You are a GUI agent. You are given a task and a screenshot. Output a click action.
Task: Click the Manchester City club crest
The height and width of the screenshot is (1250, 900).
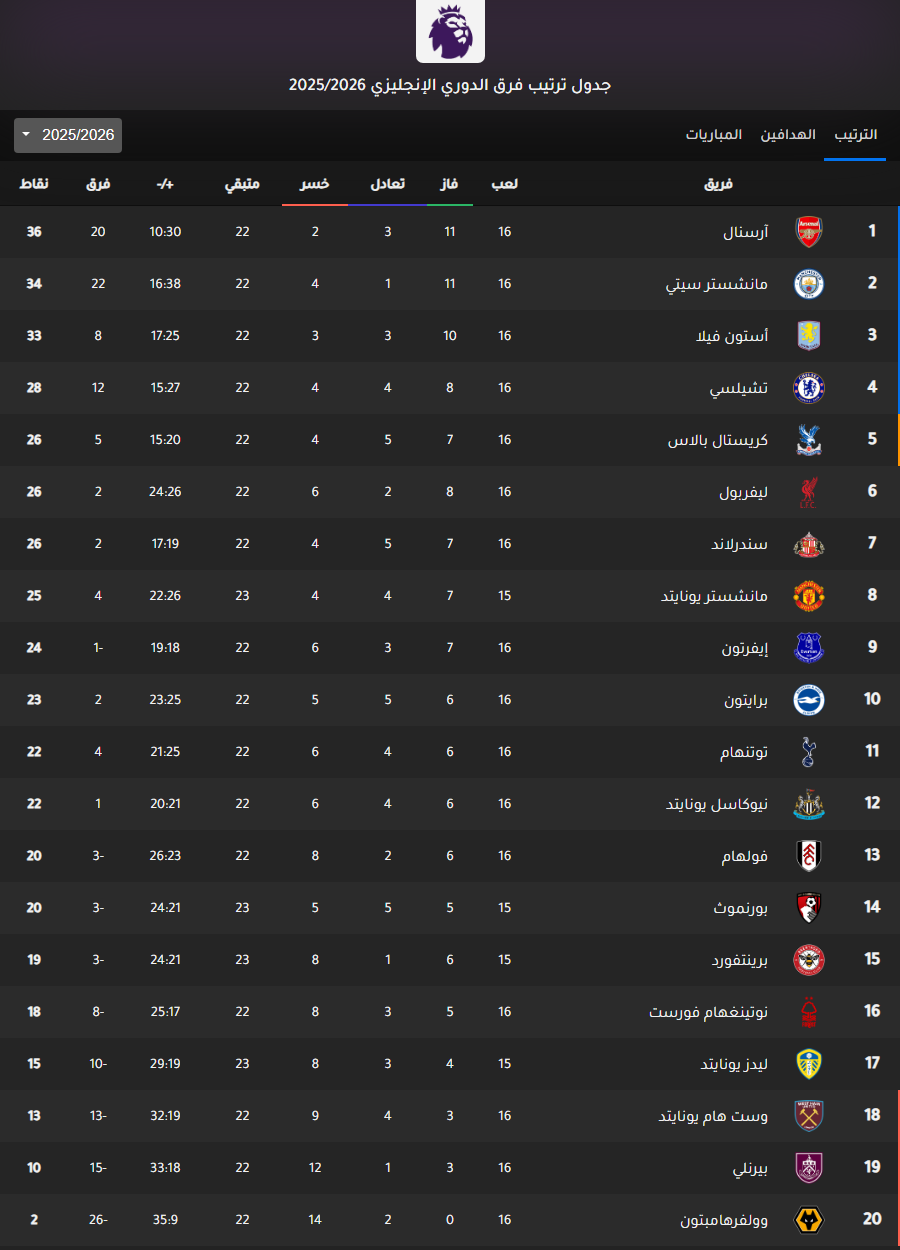tap(808, 284)
